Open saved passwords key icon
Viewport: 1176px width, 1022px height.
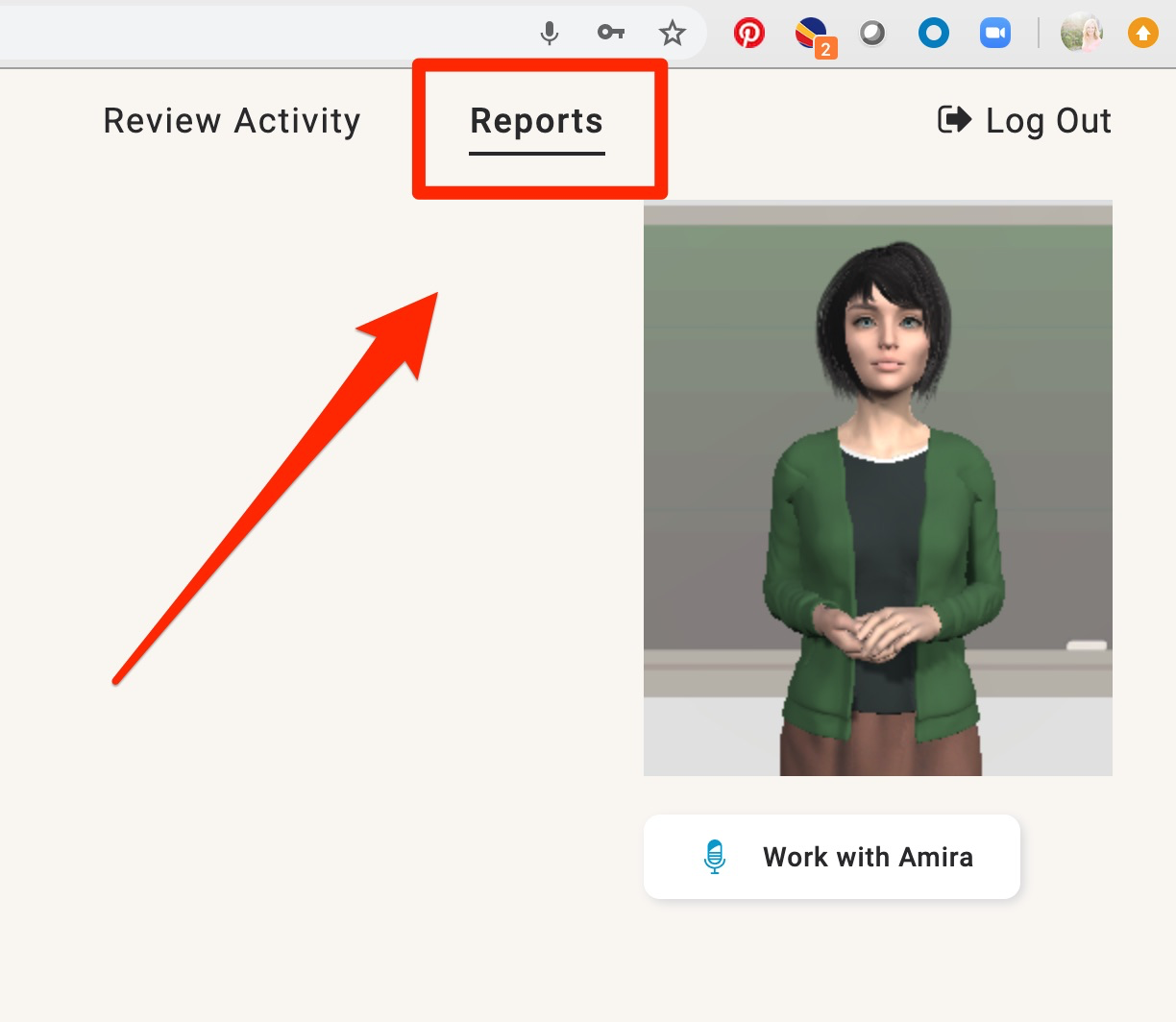pos(611,34)
